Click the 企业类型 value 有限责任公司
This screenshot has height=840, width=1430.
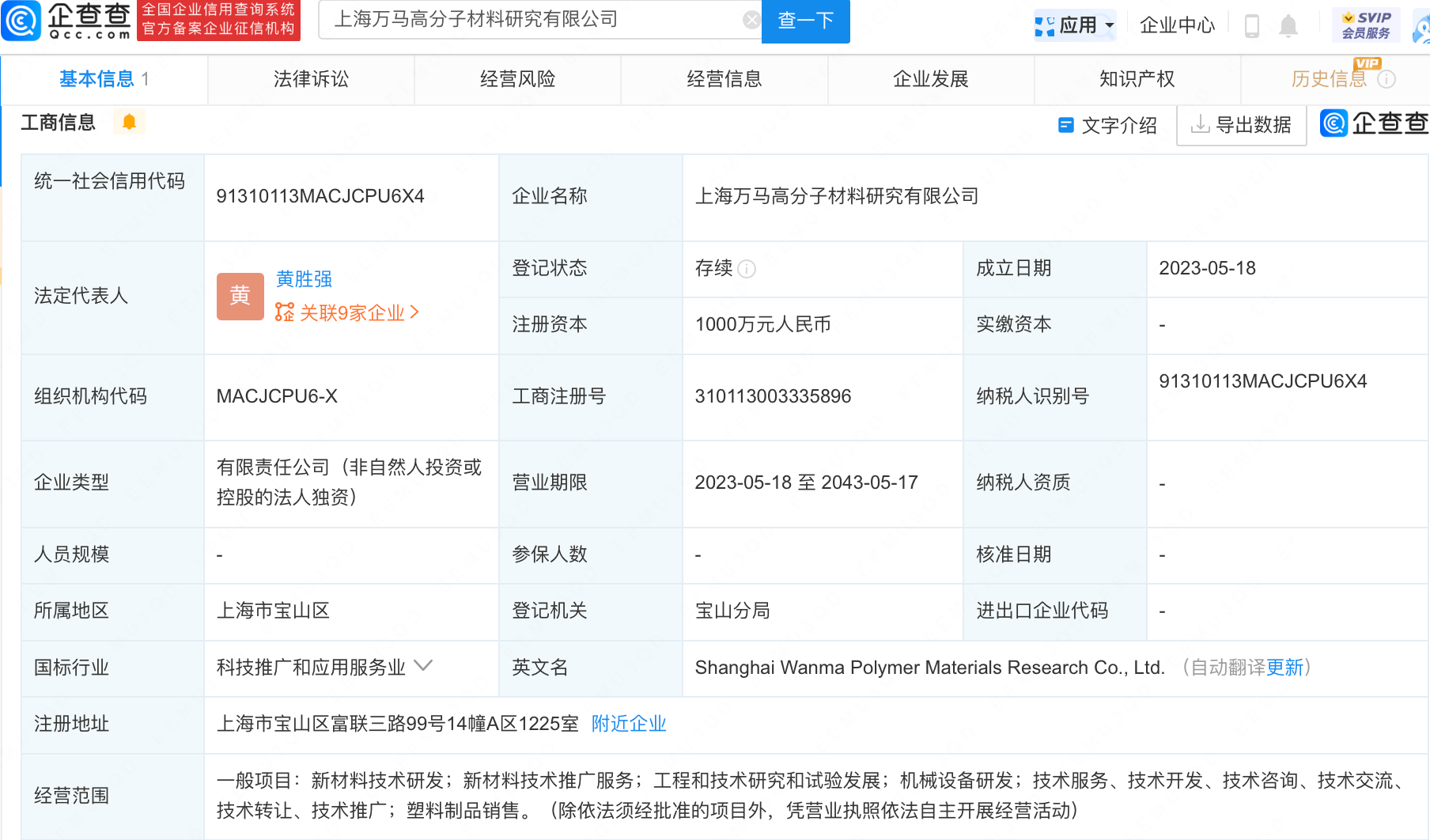pyautogui.click(x=349, y=482)
